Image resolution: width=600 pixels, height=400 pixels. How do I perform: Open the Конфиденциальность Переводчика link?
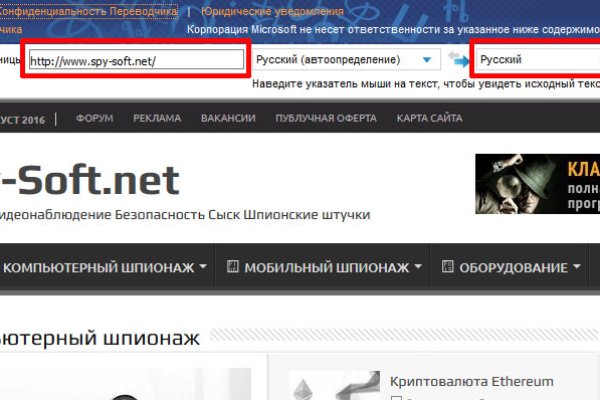coord(90,11)
